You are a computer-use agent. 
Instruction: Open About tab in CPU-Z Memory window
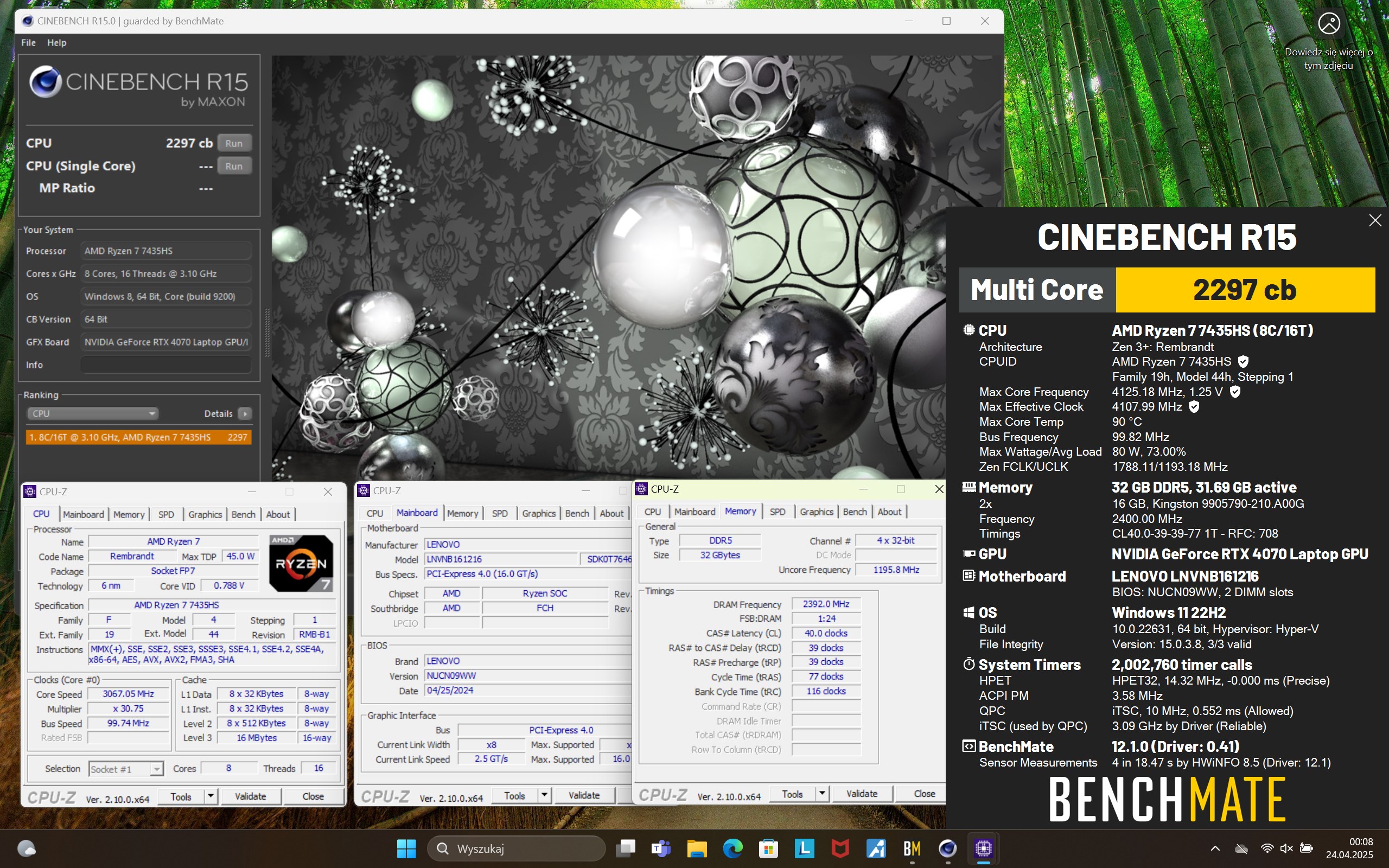889,512
